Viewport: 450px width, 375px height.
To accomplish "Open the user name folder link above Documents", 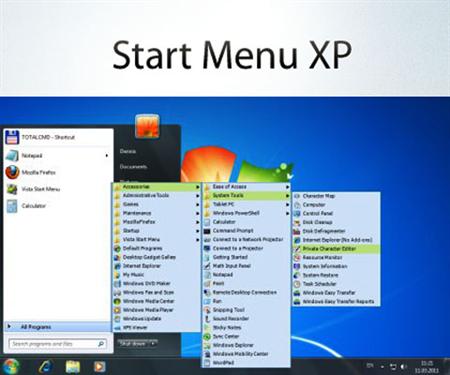I will 128,151.
